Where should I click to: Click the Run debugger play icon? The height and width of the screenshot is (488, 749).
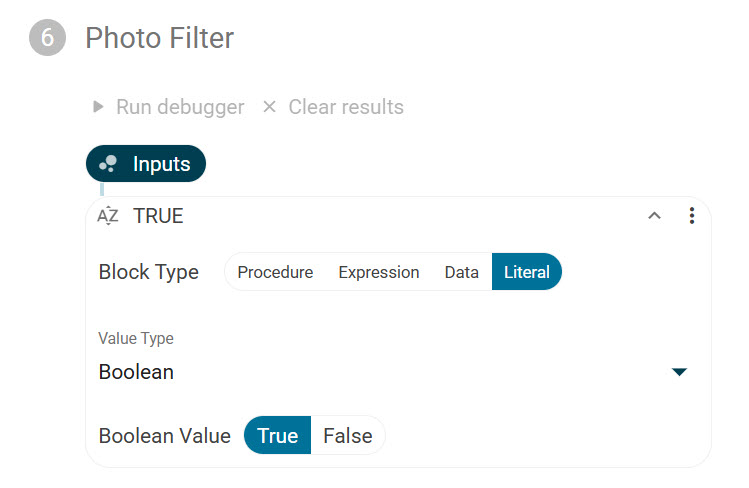click(98, 106)
